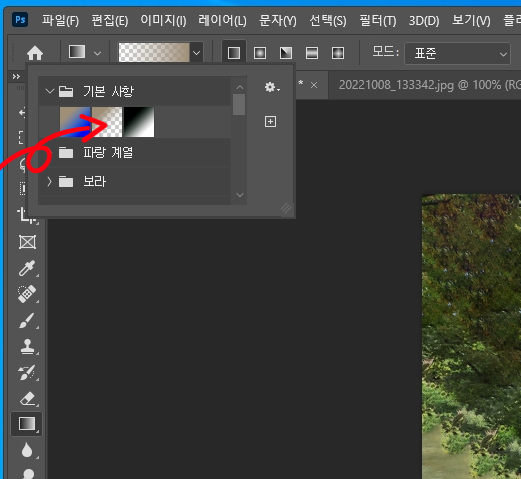Select the Gradient tool in toolbar

coord(27,424)
